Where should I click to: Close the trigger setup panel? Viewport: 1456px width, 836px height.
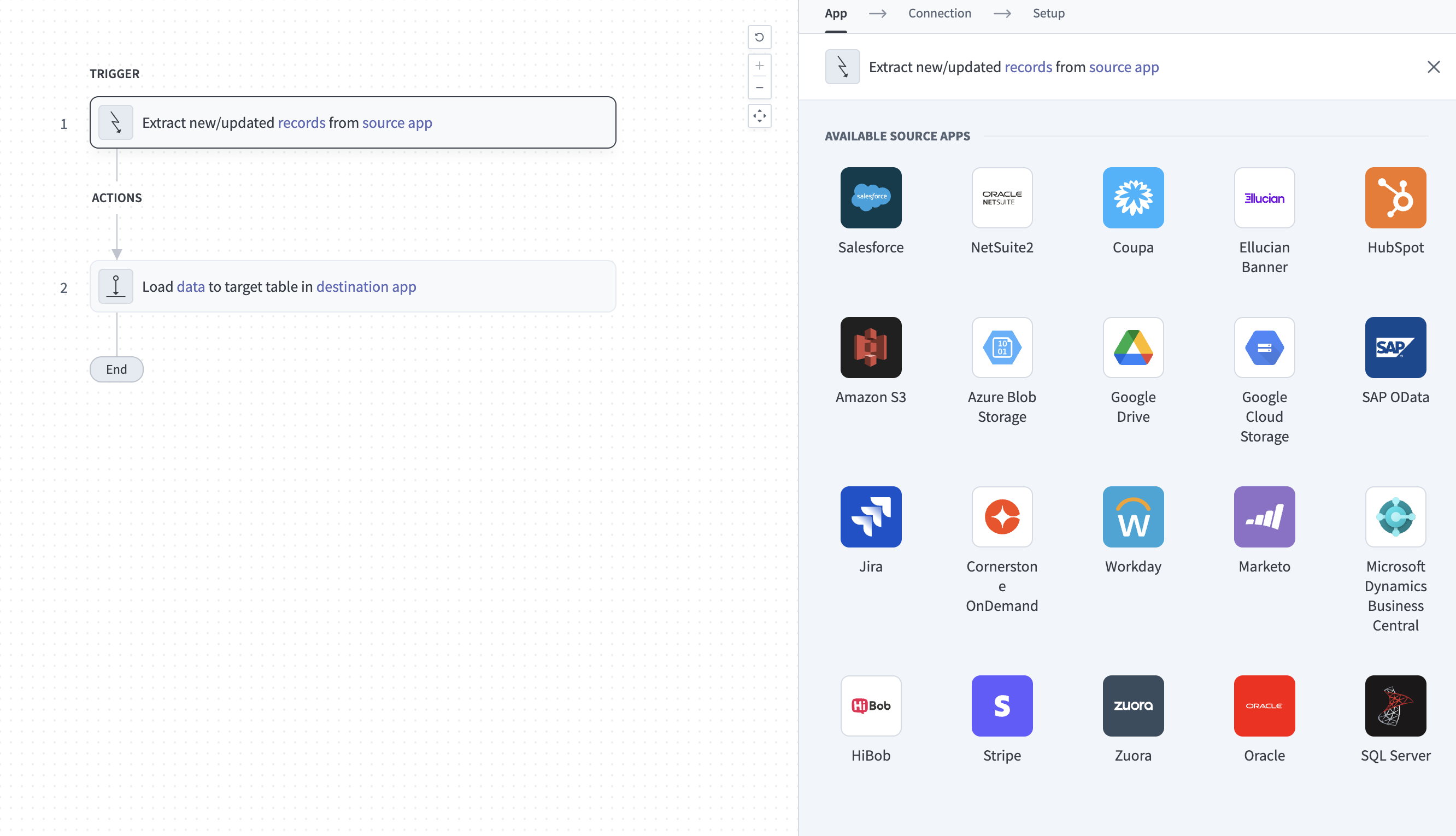pos(1433,67)
